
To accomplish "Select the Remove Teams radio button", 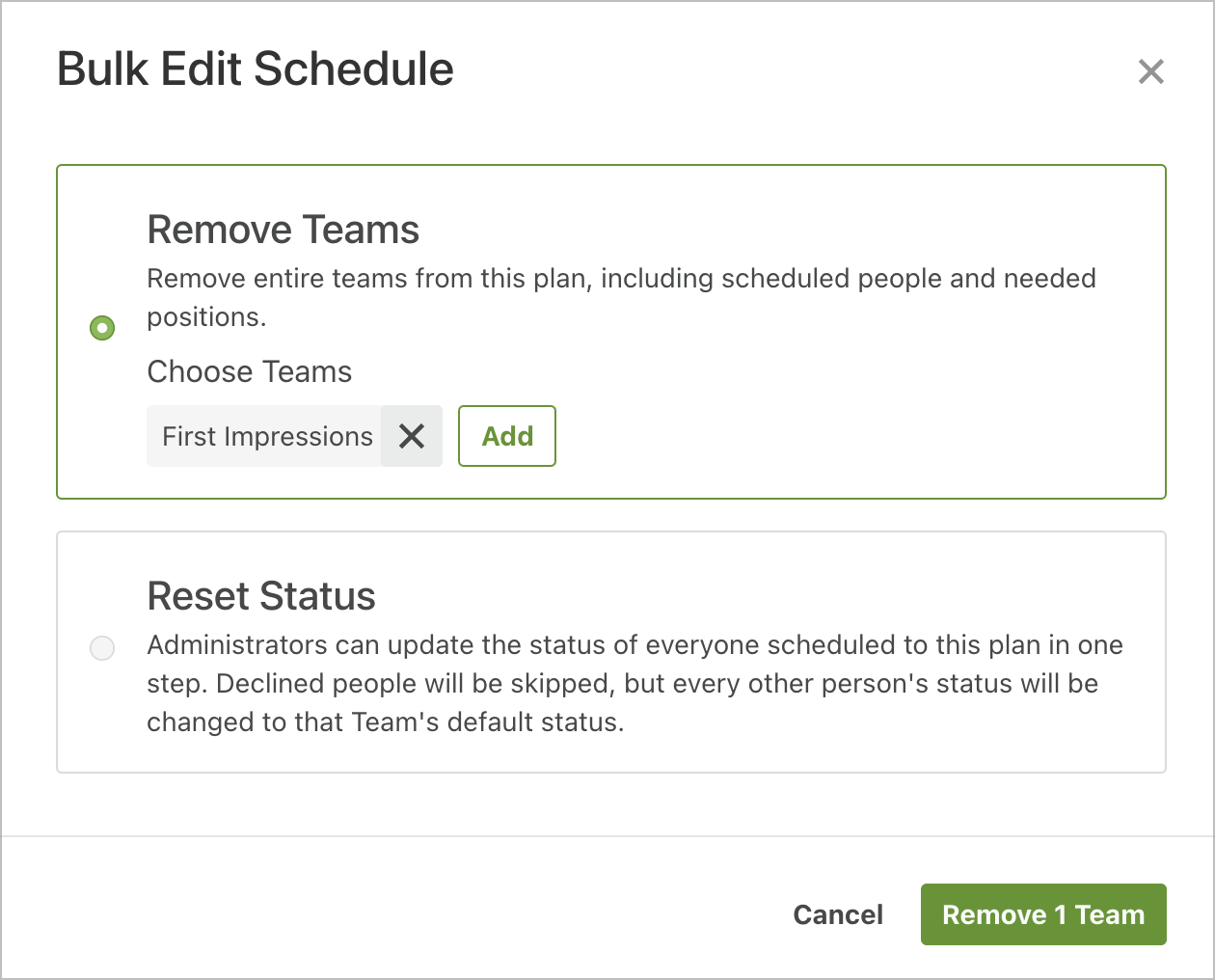I will click(102, 328).
